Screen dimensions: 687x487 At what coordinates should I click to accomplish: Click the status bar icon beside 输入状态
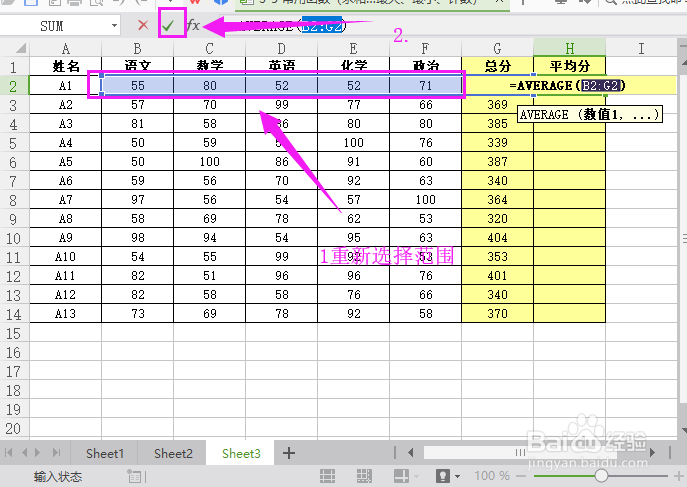tap(135, 476)
